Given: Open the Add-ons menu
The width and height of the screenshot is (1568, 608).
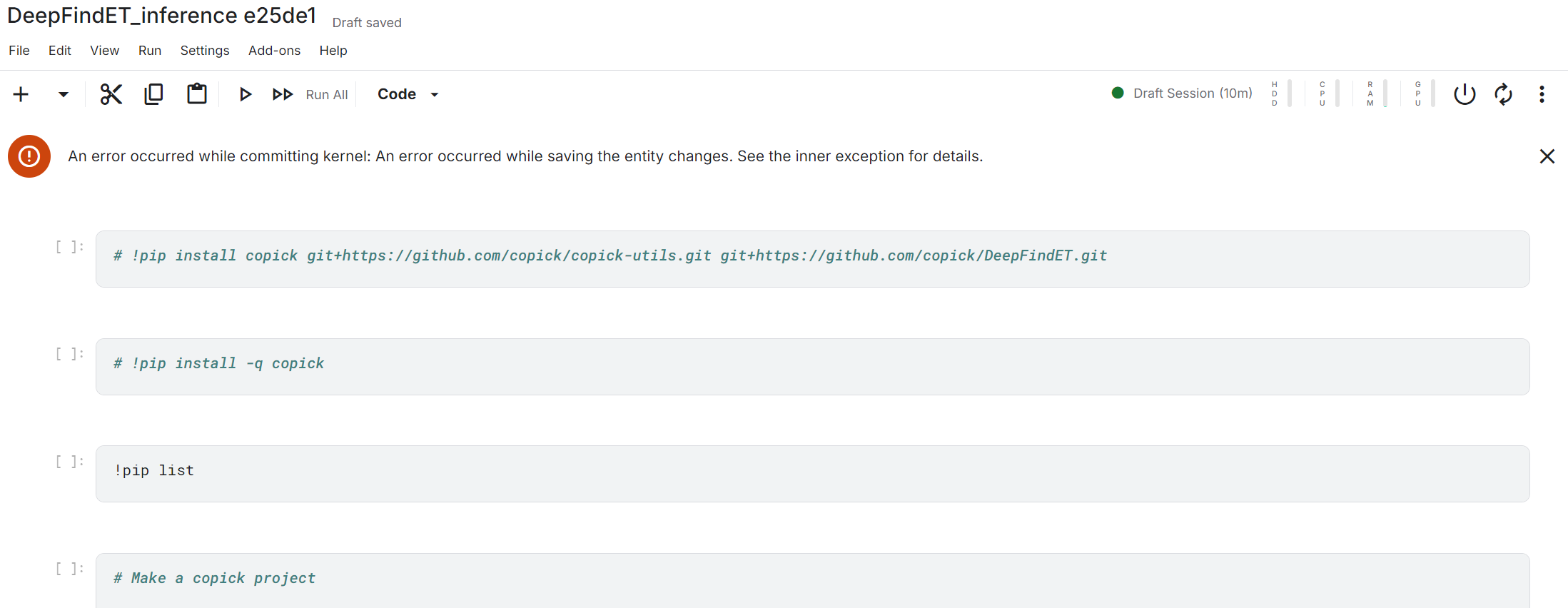Looking at the screenshot, I should (x=274, y=51).
